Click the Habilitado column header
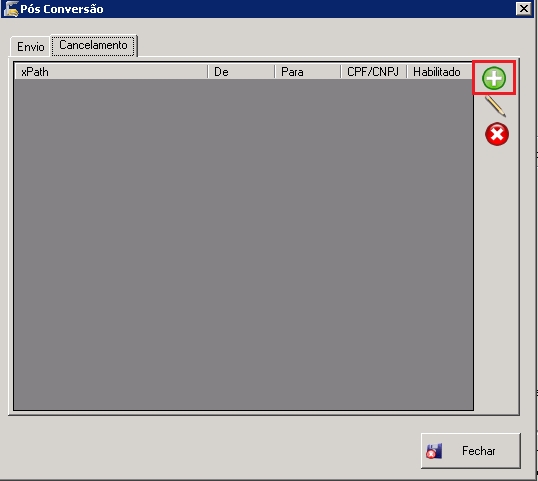The height and width of the screenshot is (481, 538). pyautogui.click(x=440, y=72)
